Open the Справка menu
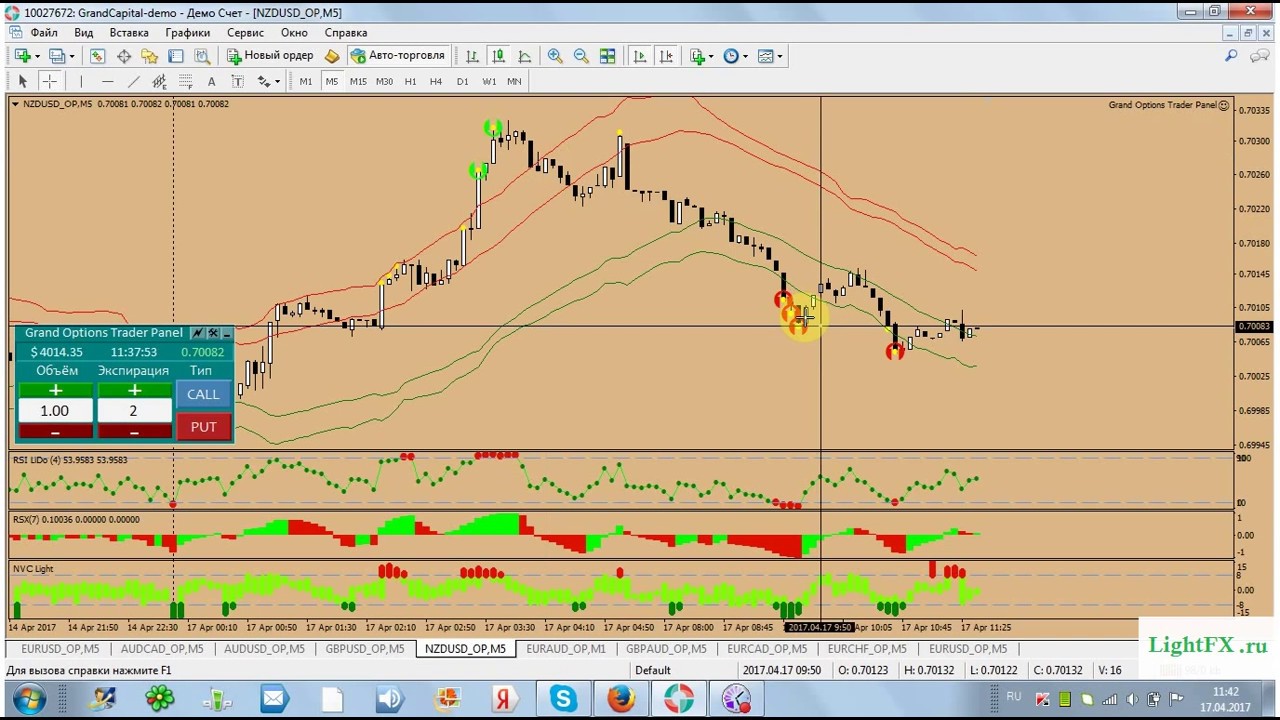1280x720 pixels. 346,33
